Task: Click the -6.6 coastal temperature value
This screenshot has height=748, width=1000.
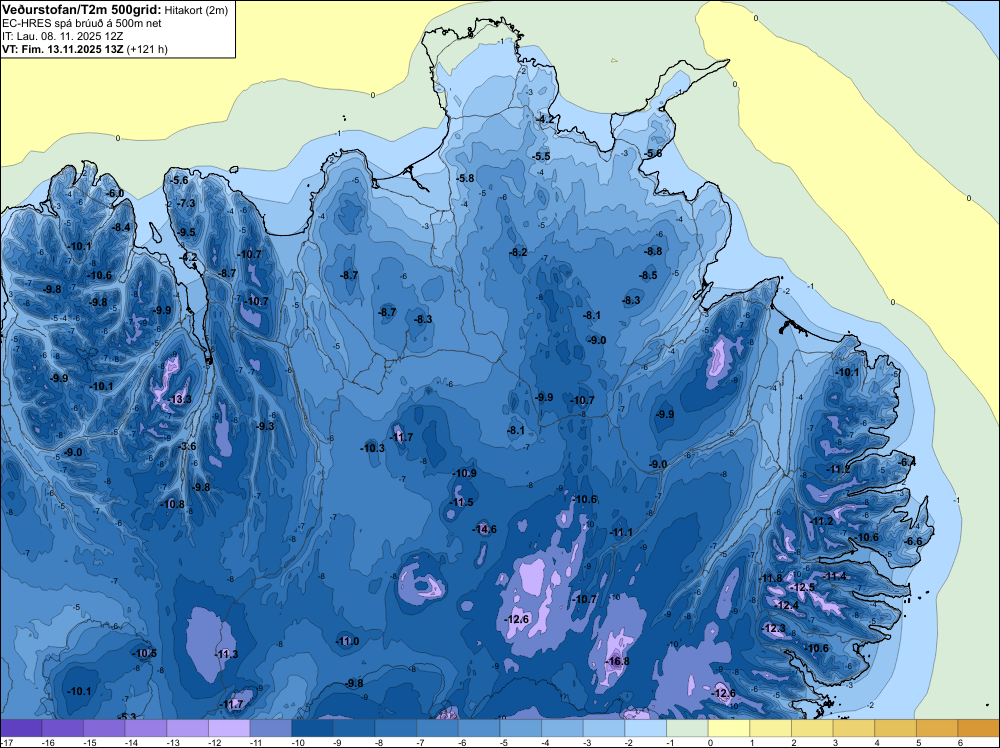Action: (x=914, y=541)
